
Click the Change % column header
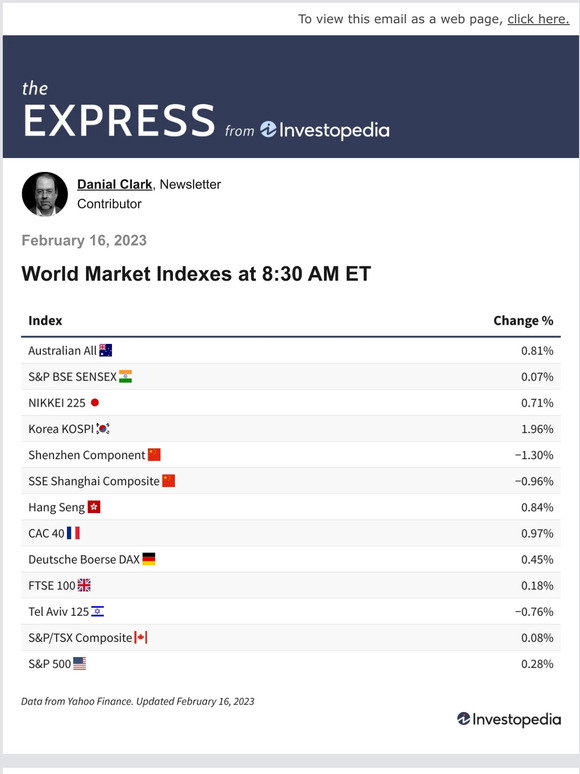tap(523, 321)
